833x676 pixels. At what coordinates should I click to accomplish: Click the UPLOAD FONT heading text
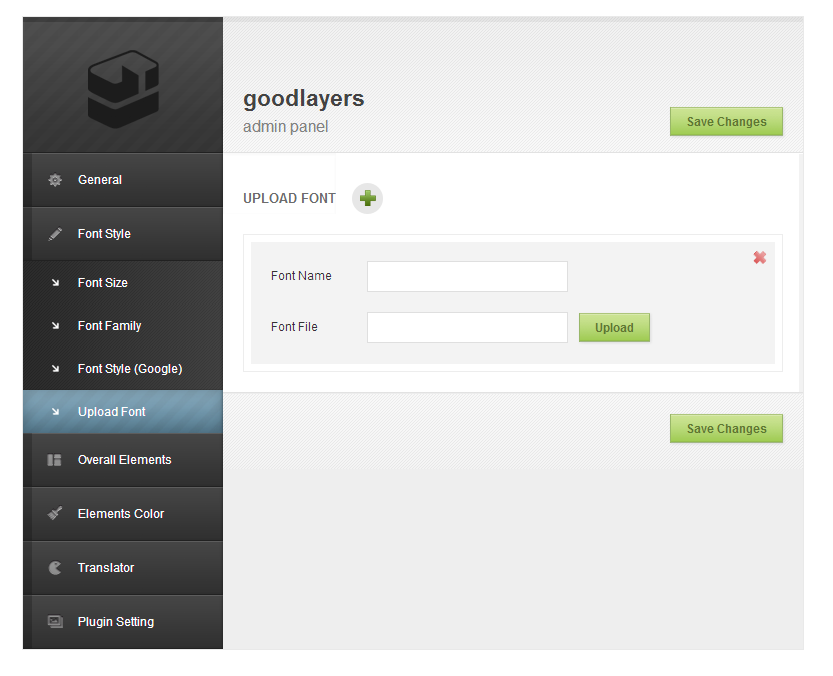coord(289,199)
